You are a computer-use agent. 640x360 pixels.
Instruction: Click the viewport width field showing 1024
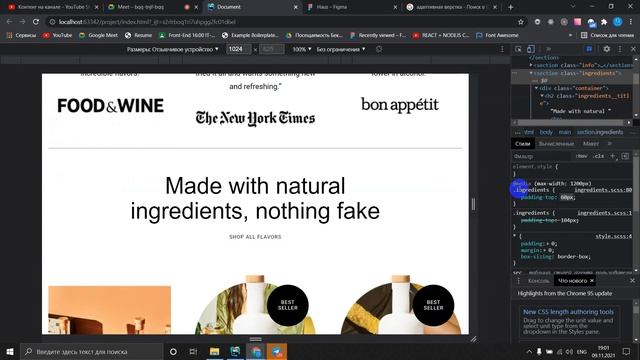click(x=238, y=49)
